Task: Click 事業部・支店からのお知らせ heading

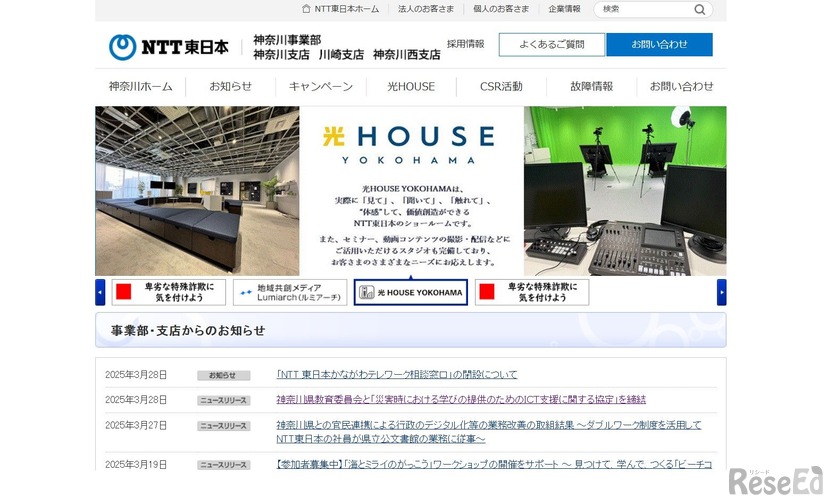Action: click(188, 330)
